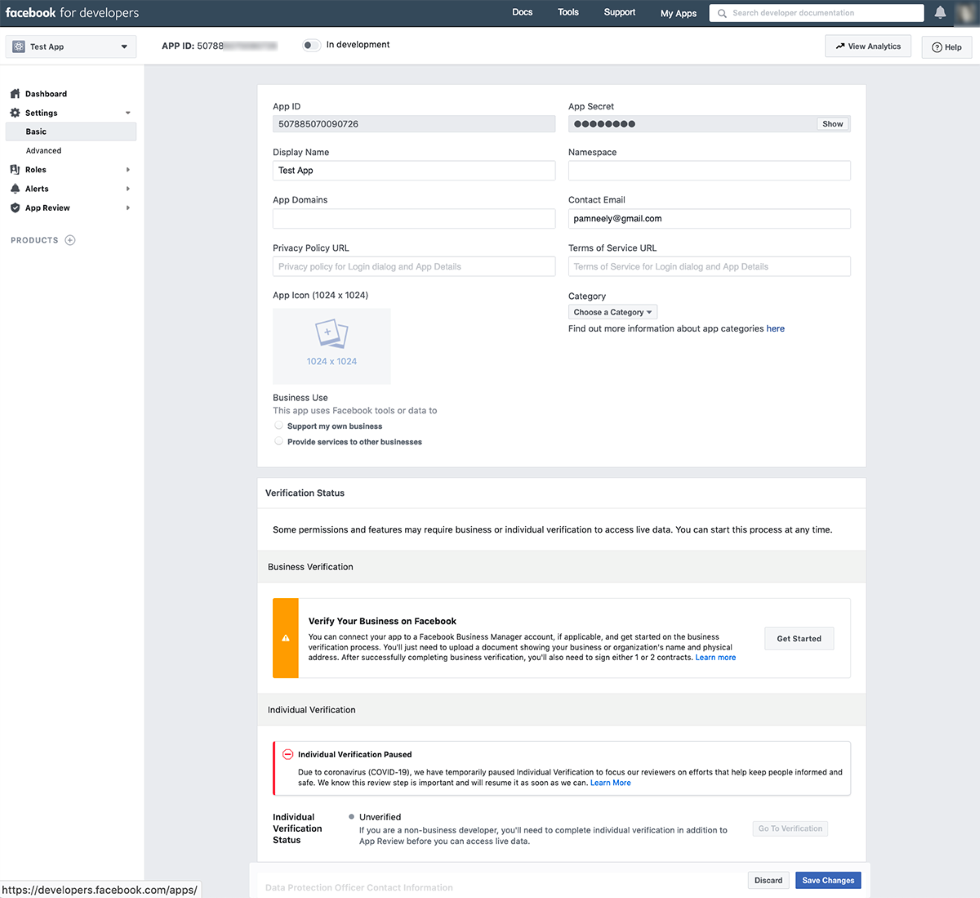Click the Roles icon in sidebar
980x898 pixels.
pos(16,169)
